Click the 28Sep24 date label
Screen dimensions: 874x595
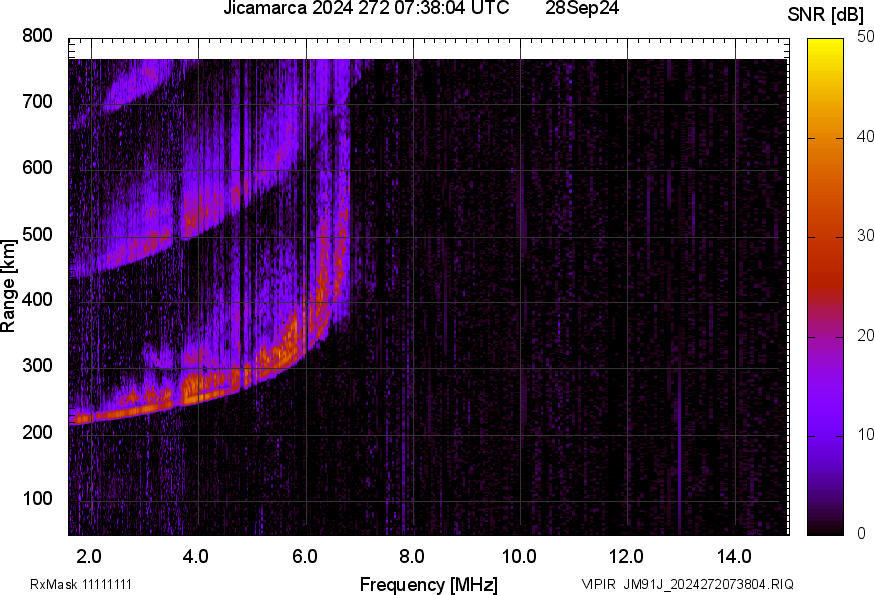pos(582,9)
